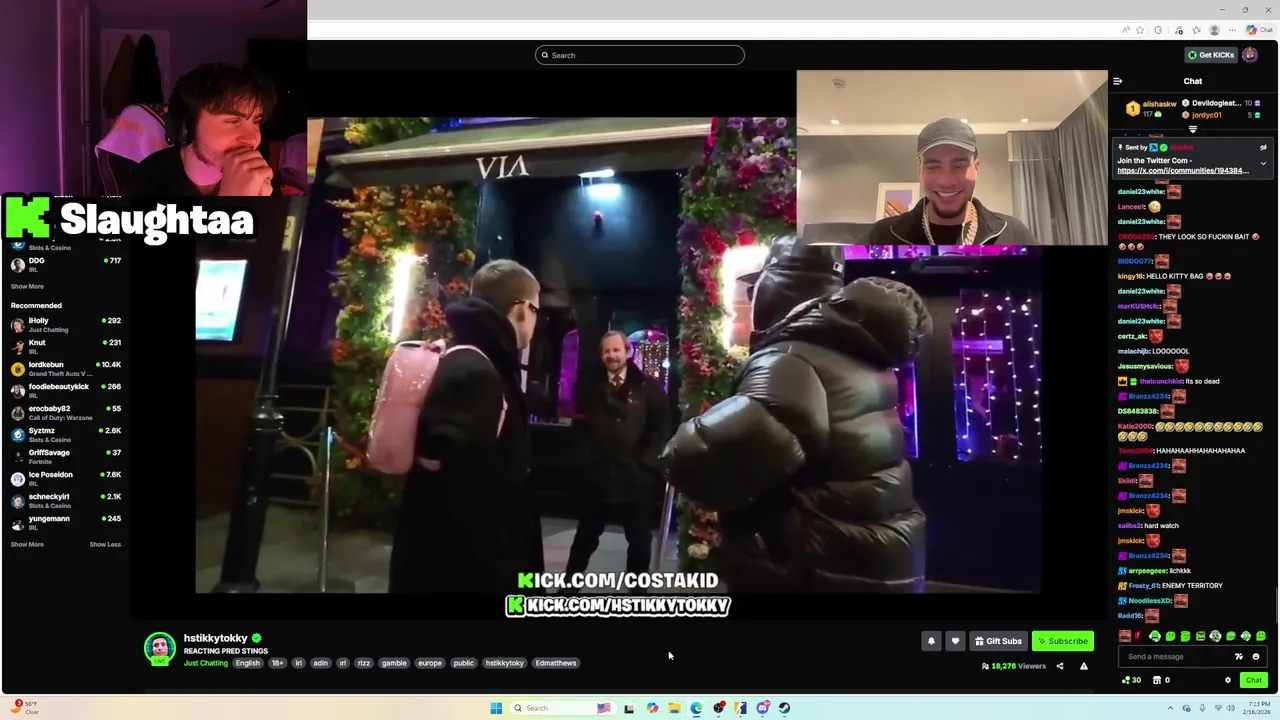Open schneckyirl recommended channel
Viewport: 1280px width, 720px height.
[66, 501]
